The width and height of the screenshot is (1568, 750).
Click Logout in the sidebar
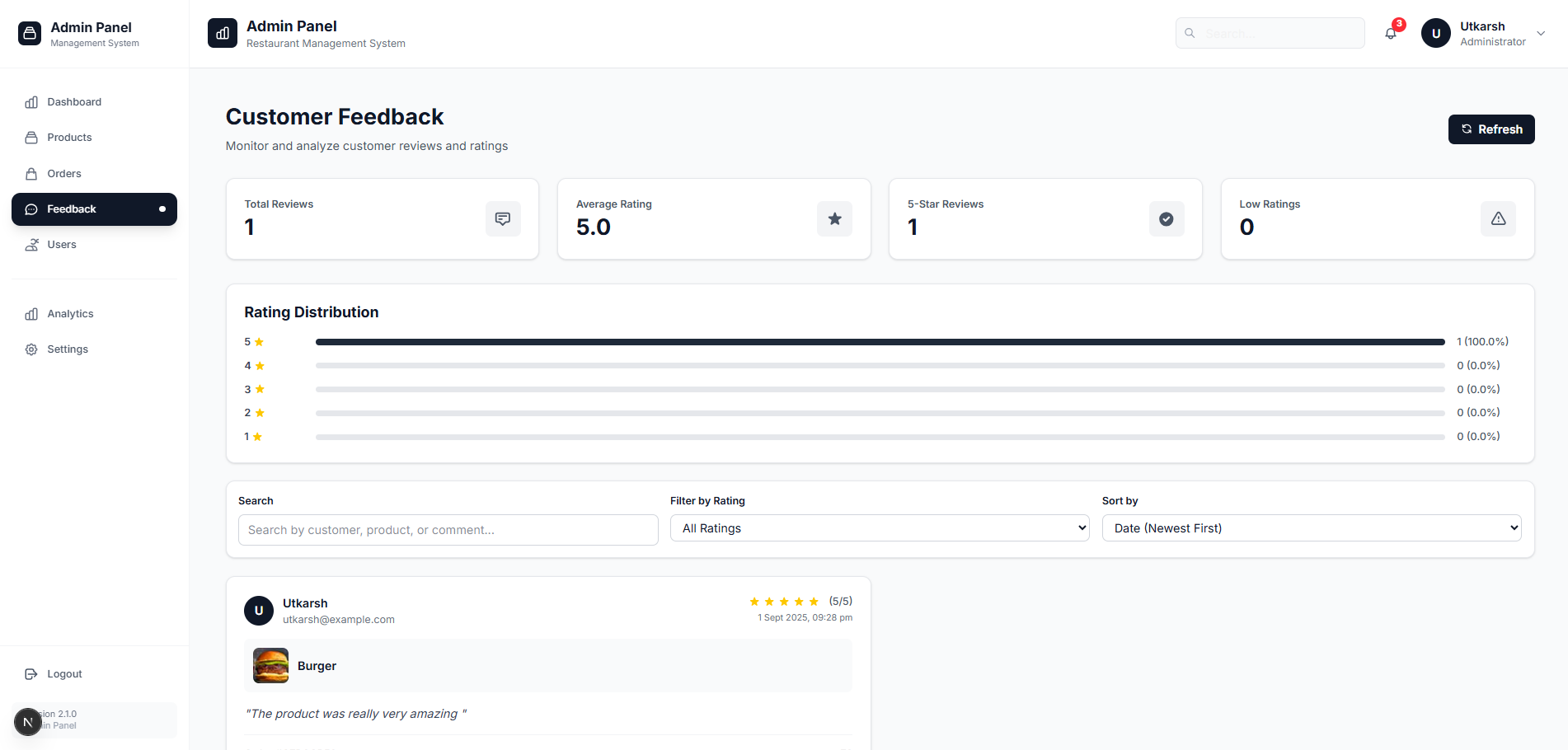point(64,674)
